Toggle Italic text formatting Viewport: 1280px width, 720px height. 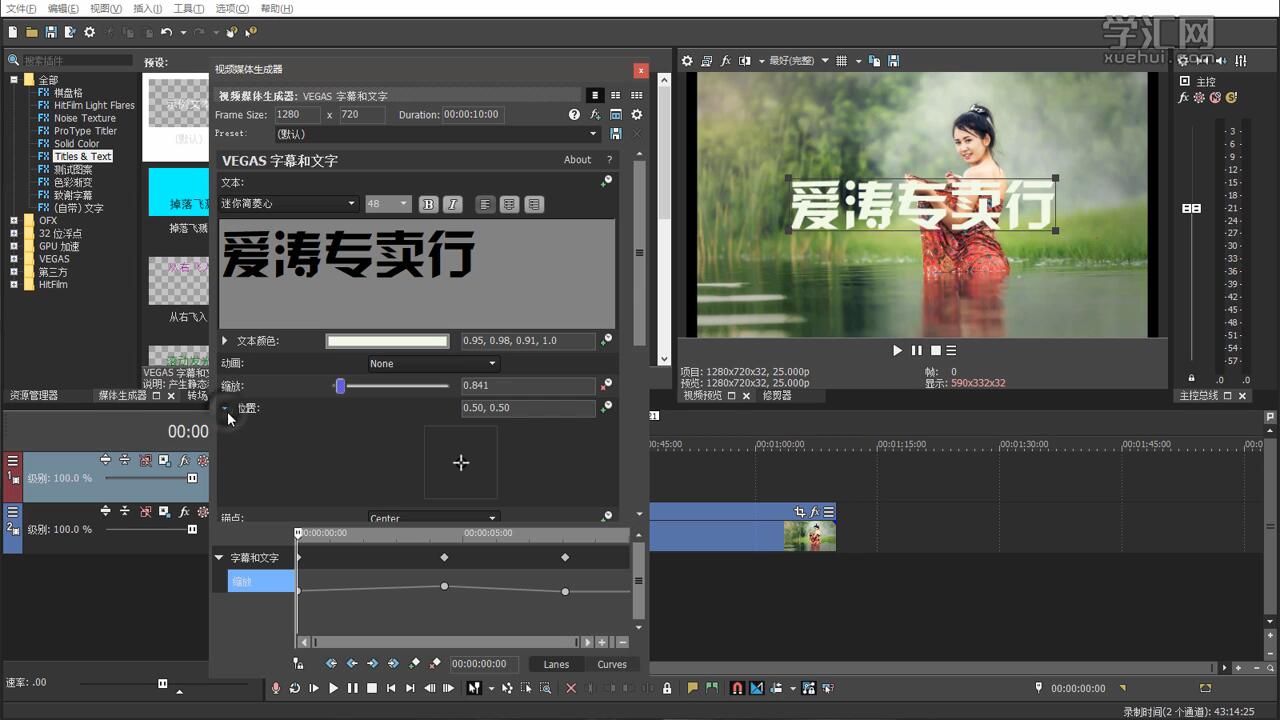click(452, 204)
